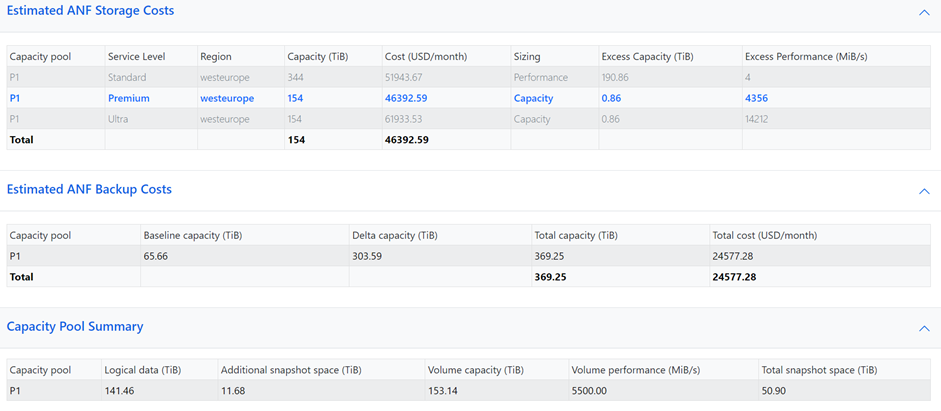Click westeurope in the Premium row
941x411 pixels.
pyautogui.click(x=227, y=98)
